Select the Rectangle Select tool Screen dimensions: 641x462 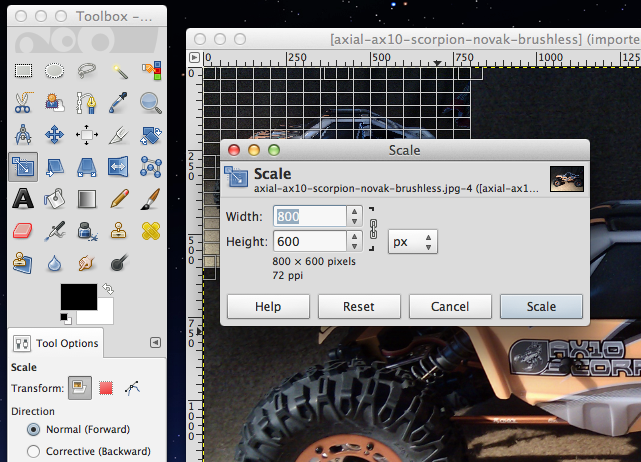[23, 71]
